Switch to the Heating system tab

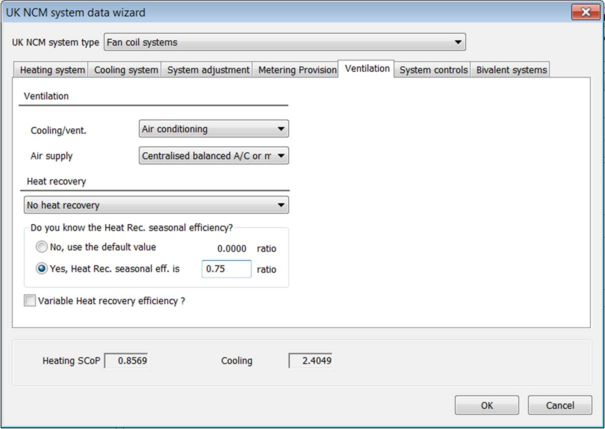(52, 70)
